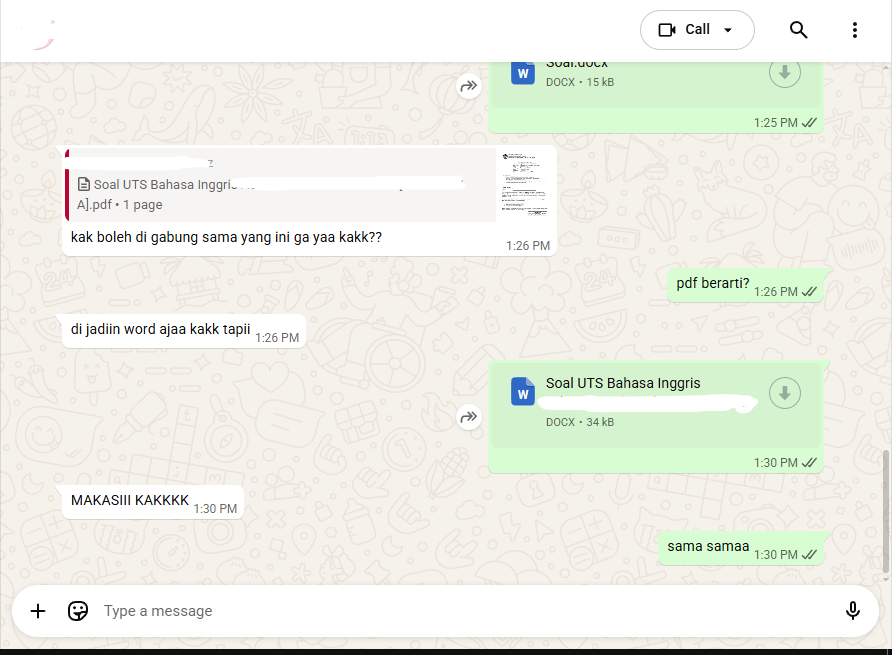Select the microphone icon to record voice
The height and width of the screenshot is (655, 892).
tap(853, 610)
